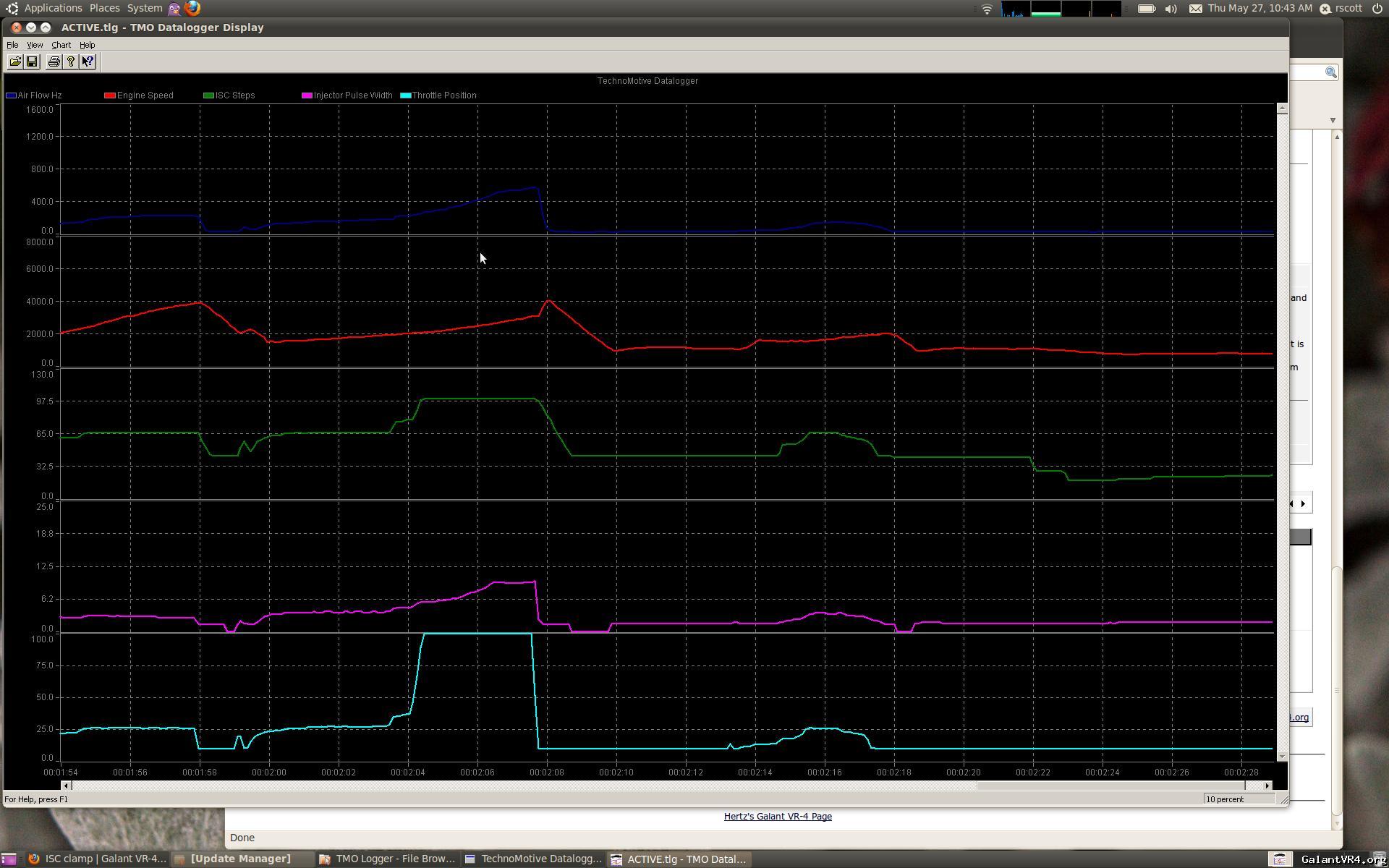Click the Firefox launcher in top panel
The image size is (1389, 868).
pos(192,8)
